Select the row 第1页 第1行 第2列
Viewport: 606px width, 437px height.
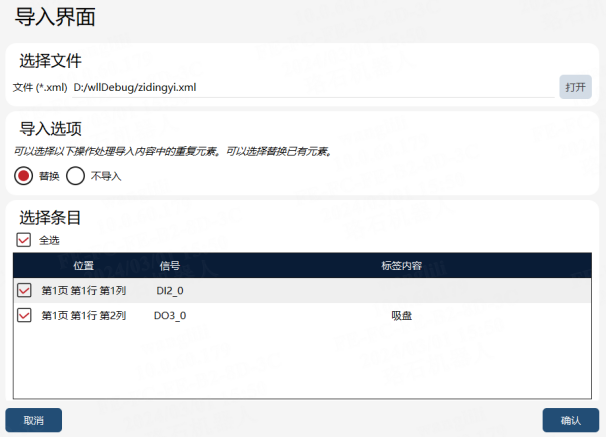(302, 315)
